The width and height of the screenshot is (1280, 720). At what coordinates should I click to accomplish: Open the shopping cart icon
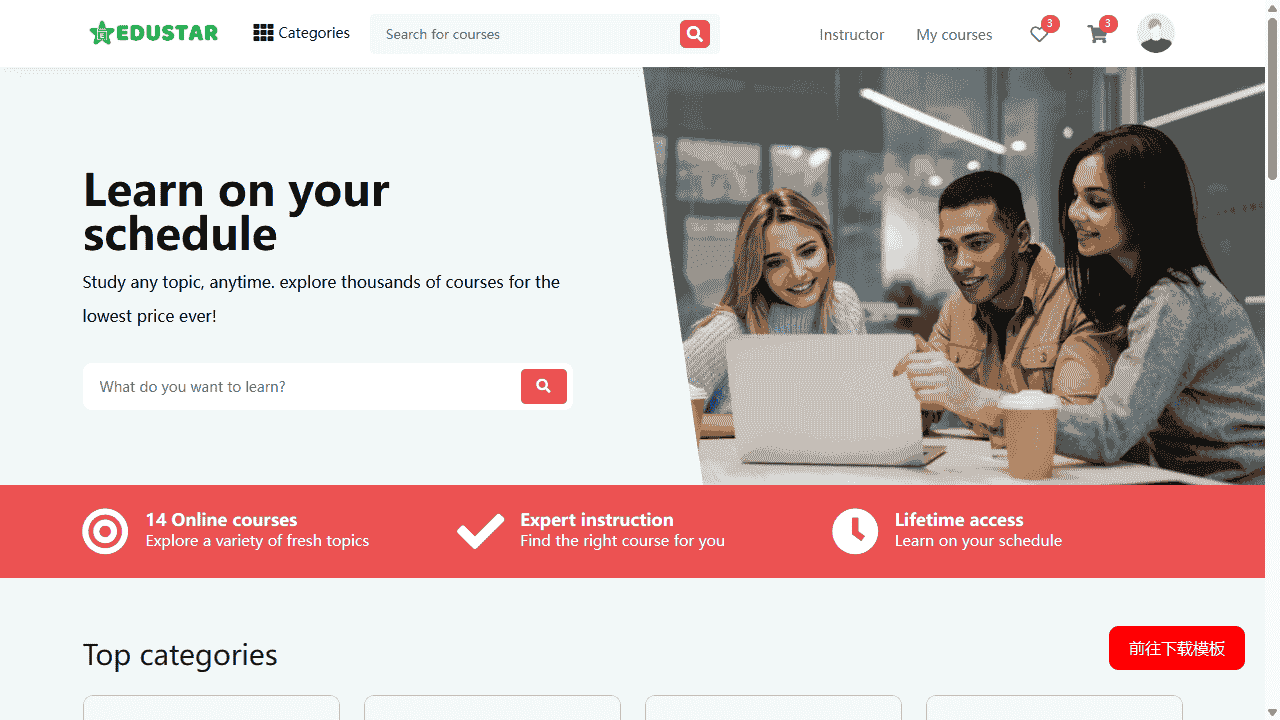[1097, 35]
